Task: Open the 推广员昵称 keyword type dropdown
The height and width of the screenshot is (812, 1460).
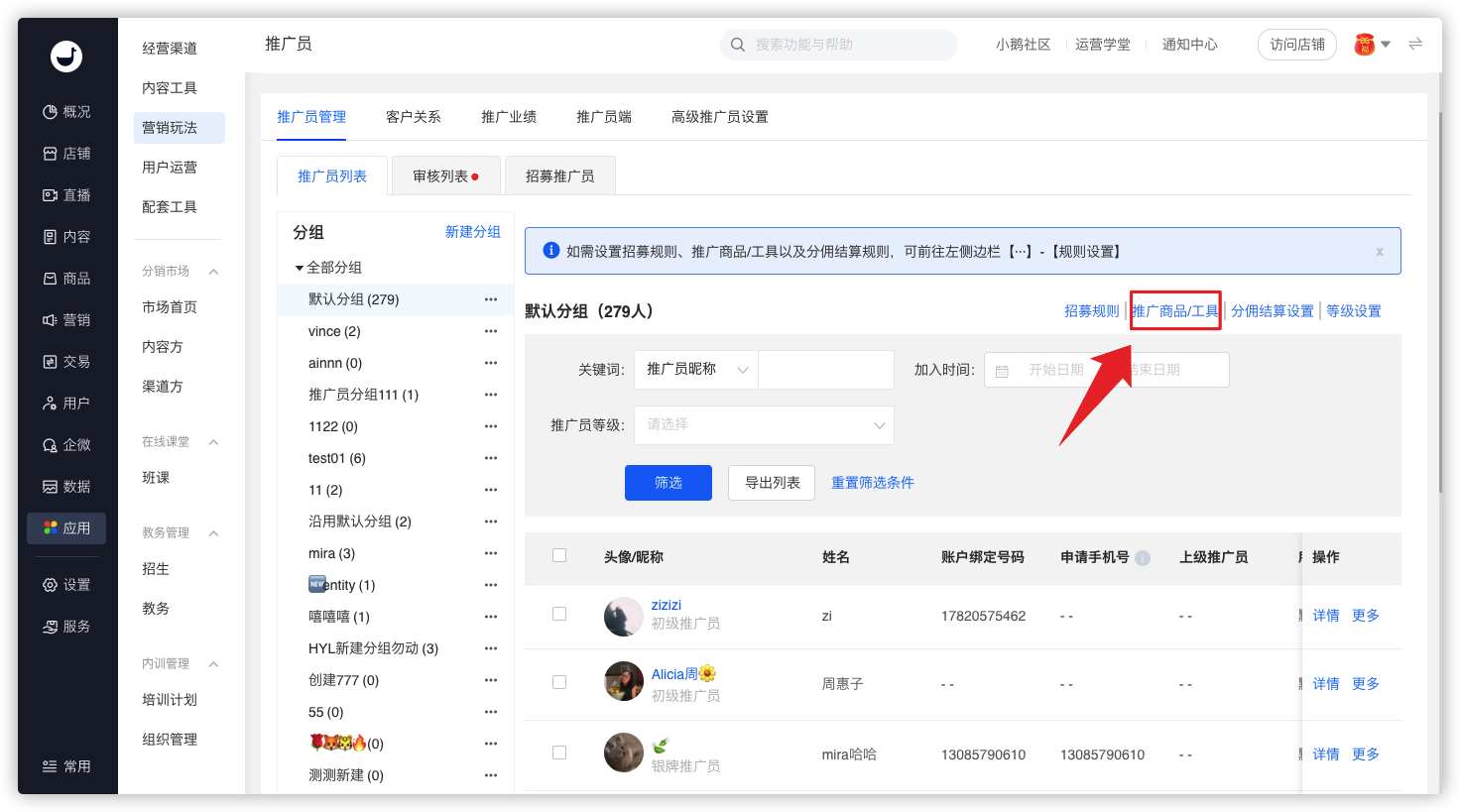Action: [x=696, y=370]
